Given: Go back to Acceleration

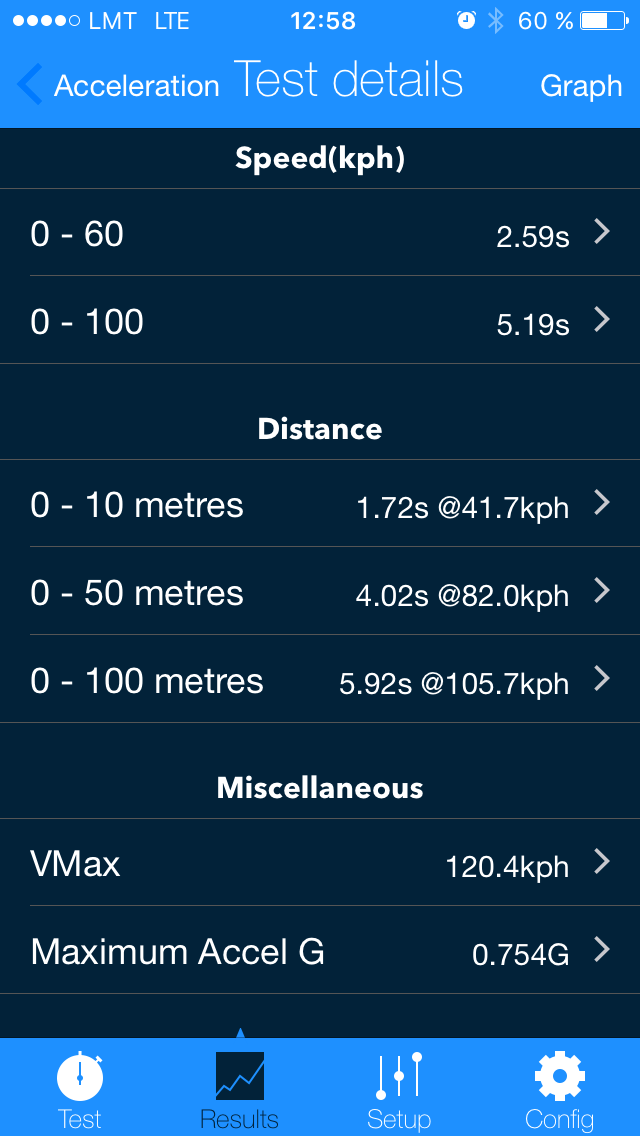Looking at the screenshot, I should coord(136,86).
